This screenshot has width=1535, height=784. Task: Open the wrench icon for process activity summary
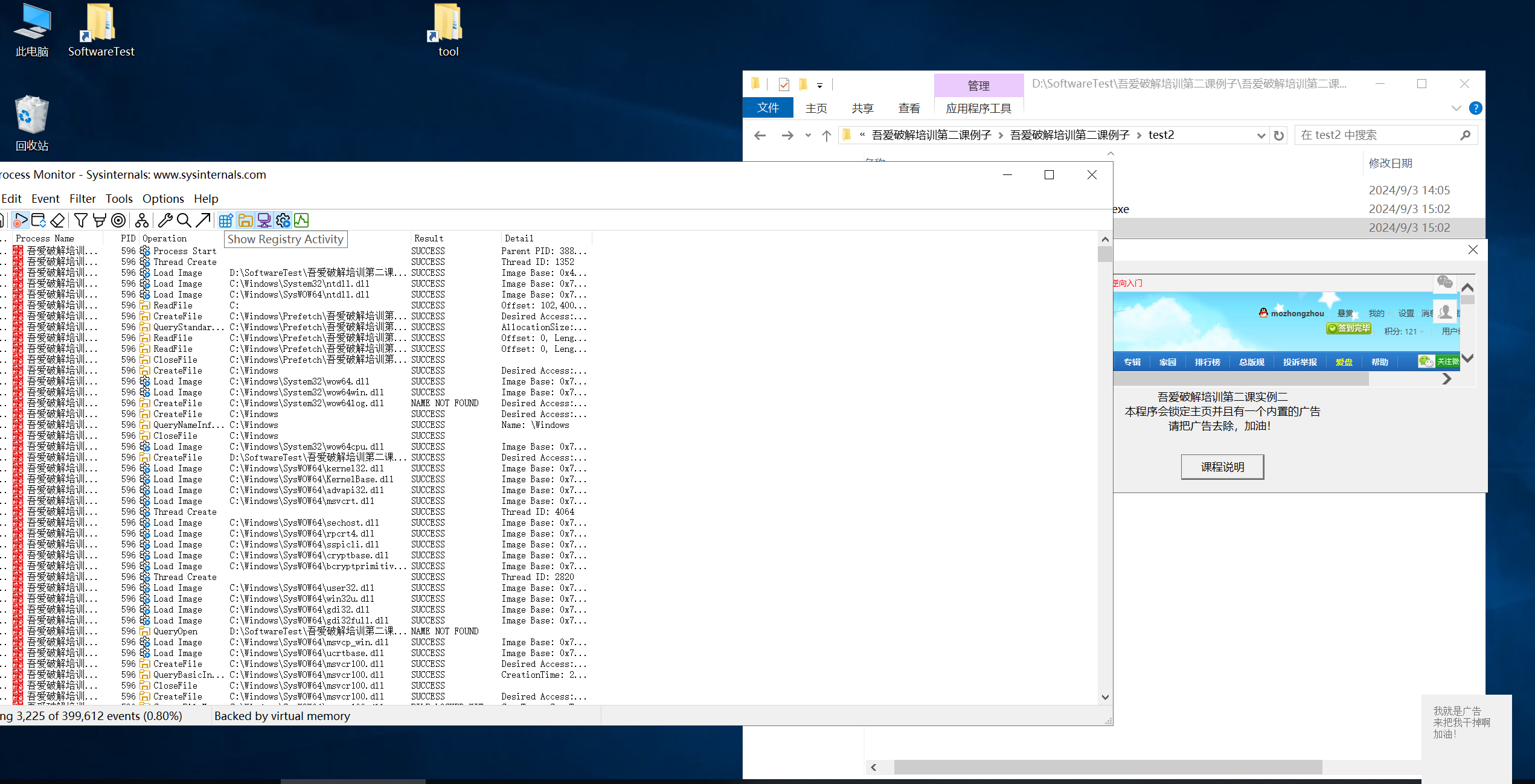165,220
